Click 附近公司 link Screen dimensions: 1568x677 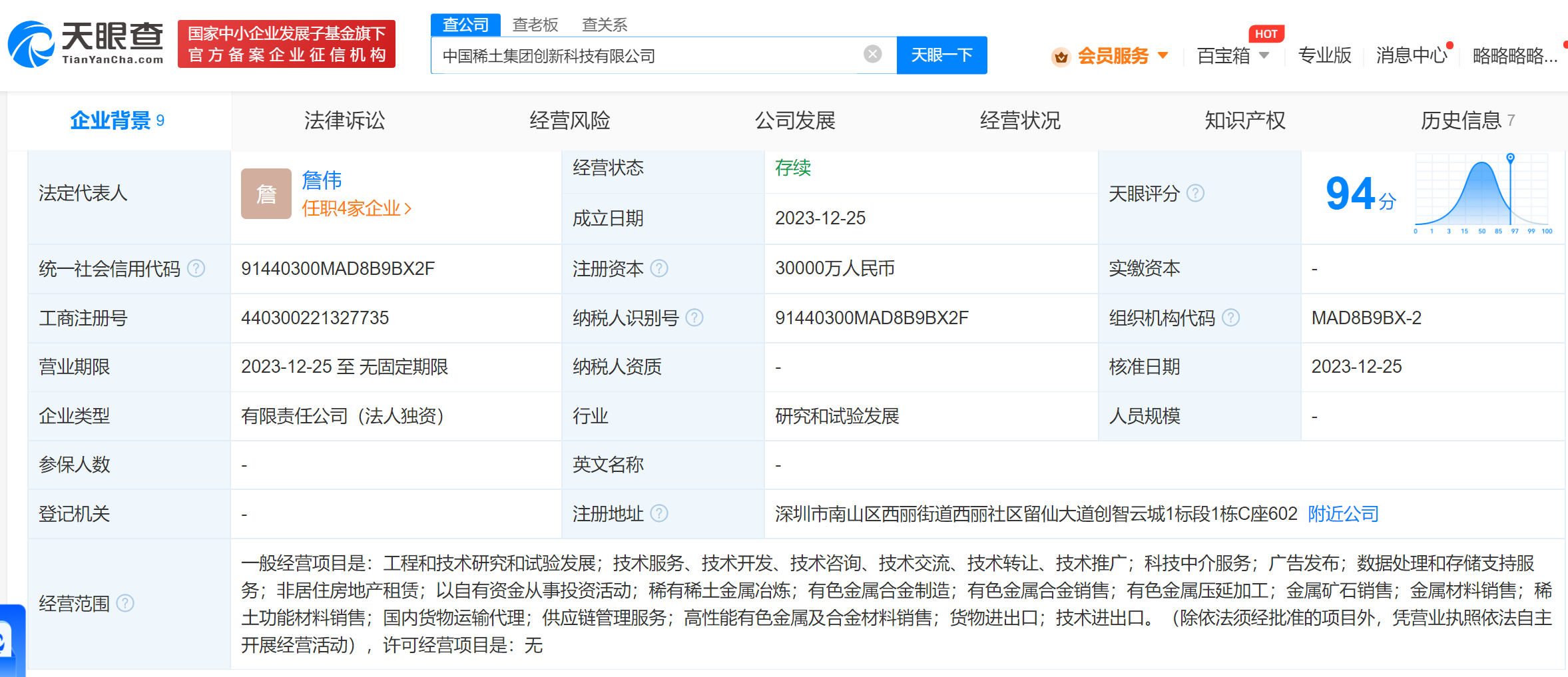[1343, 514]
